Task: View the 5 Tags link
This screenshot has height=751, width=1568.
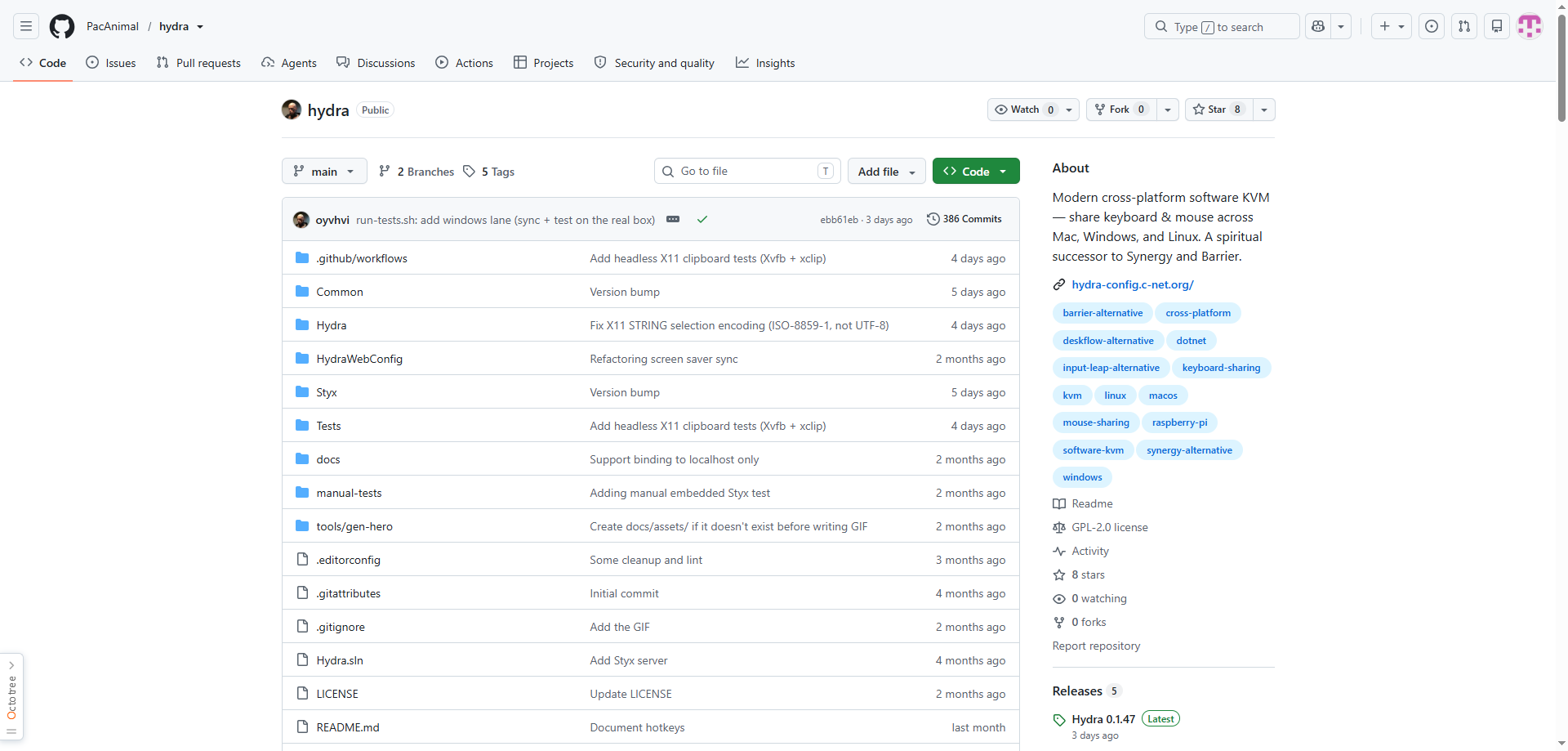Action: (x=488, y=172)
